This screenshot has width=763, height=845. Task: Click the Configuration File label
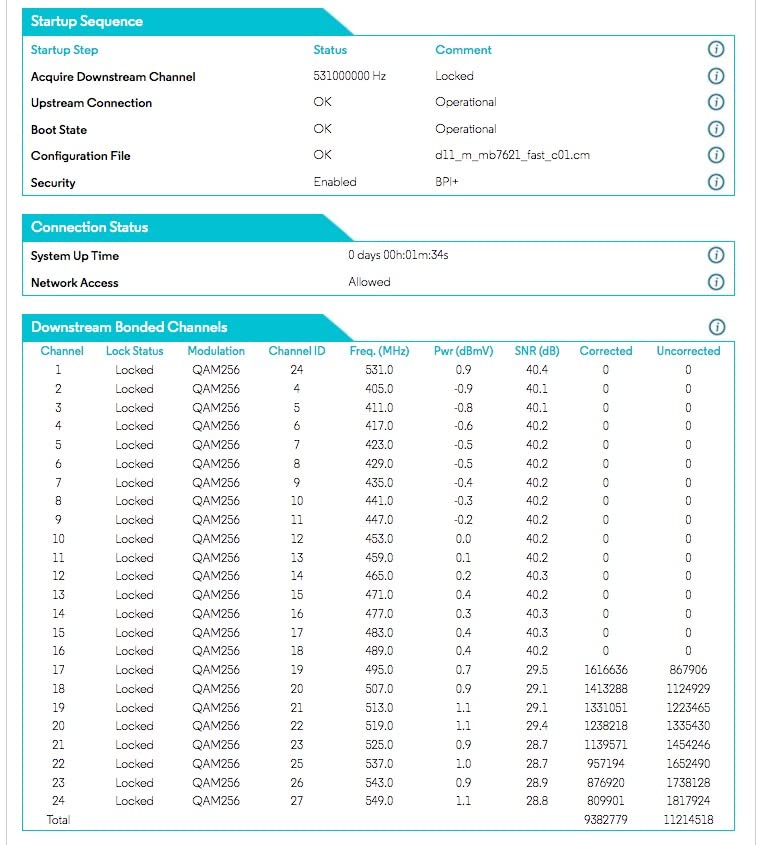click(x=81, y=156)
